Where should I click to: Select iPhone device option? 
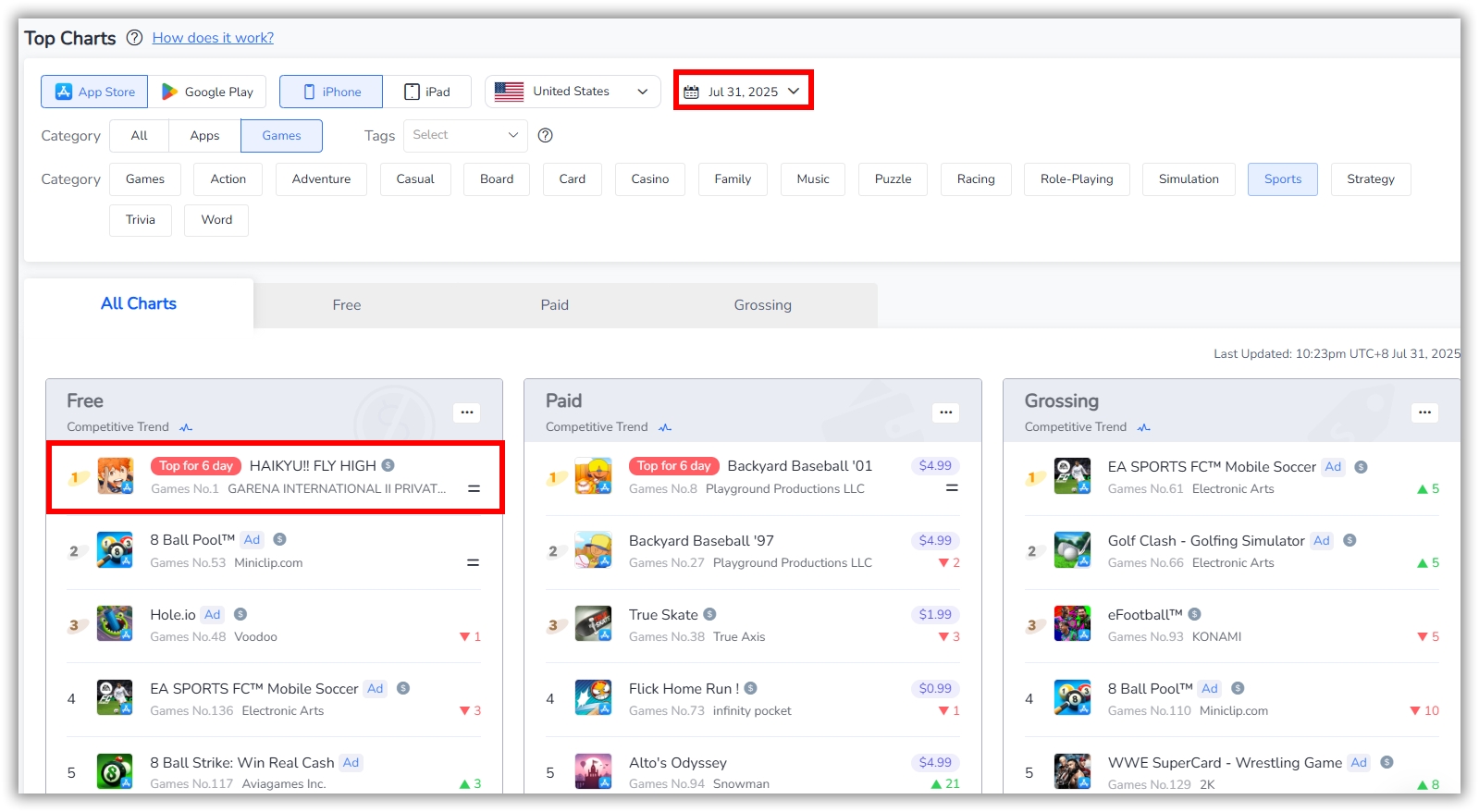click(331, 92)
